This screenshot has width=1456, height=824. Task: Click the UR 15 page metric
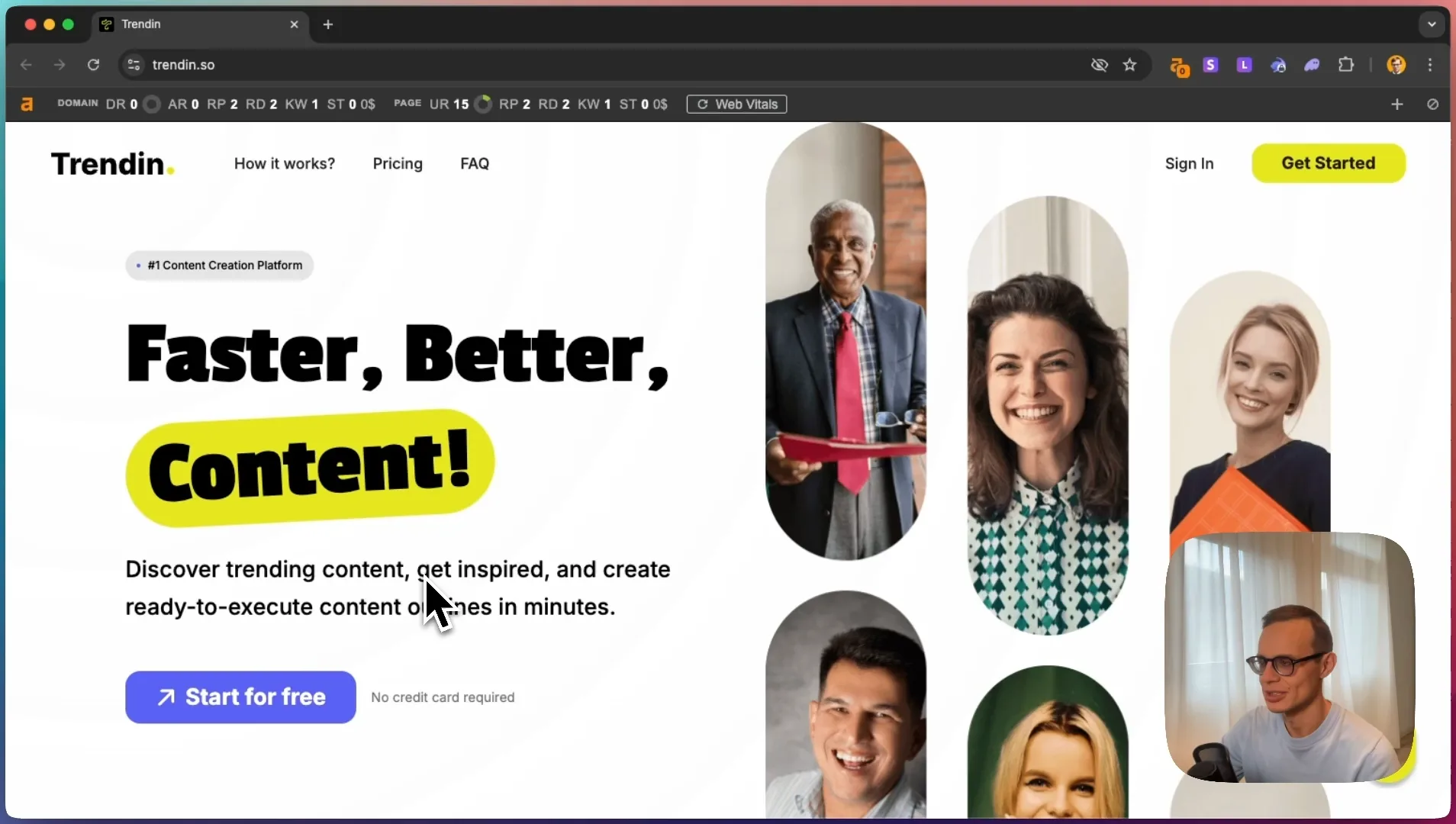tap(449, 105)
